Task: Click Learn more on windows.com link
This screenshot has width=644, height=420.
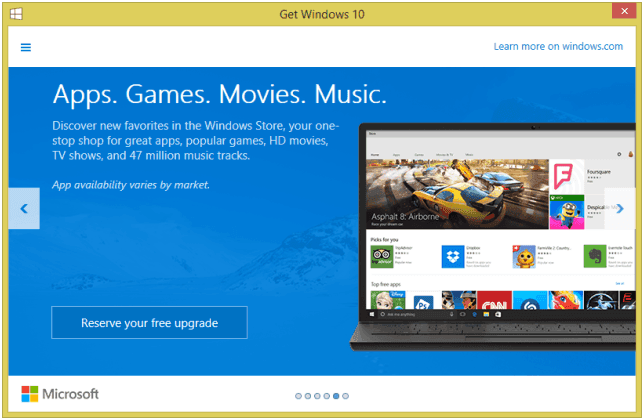Action: click(x=558, y=46)
